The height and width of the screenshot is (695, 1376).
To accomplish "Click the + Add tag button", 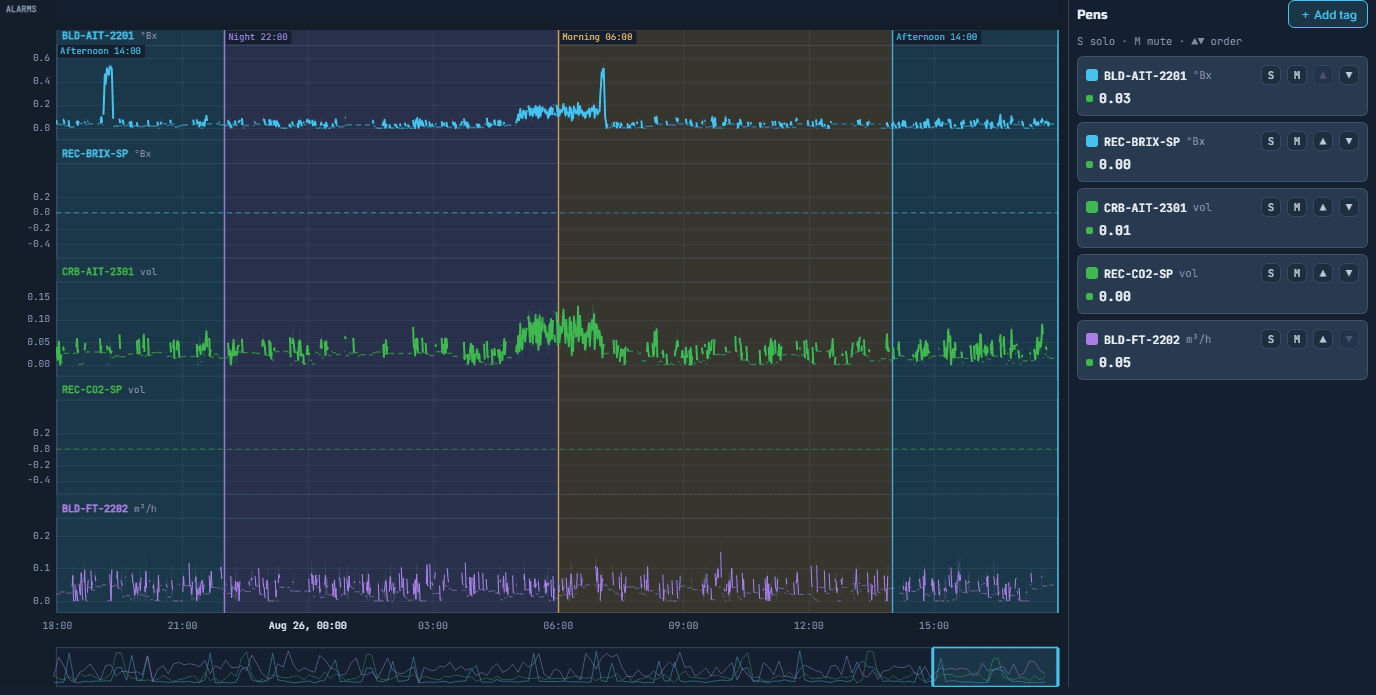I will point(1328,15).
